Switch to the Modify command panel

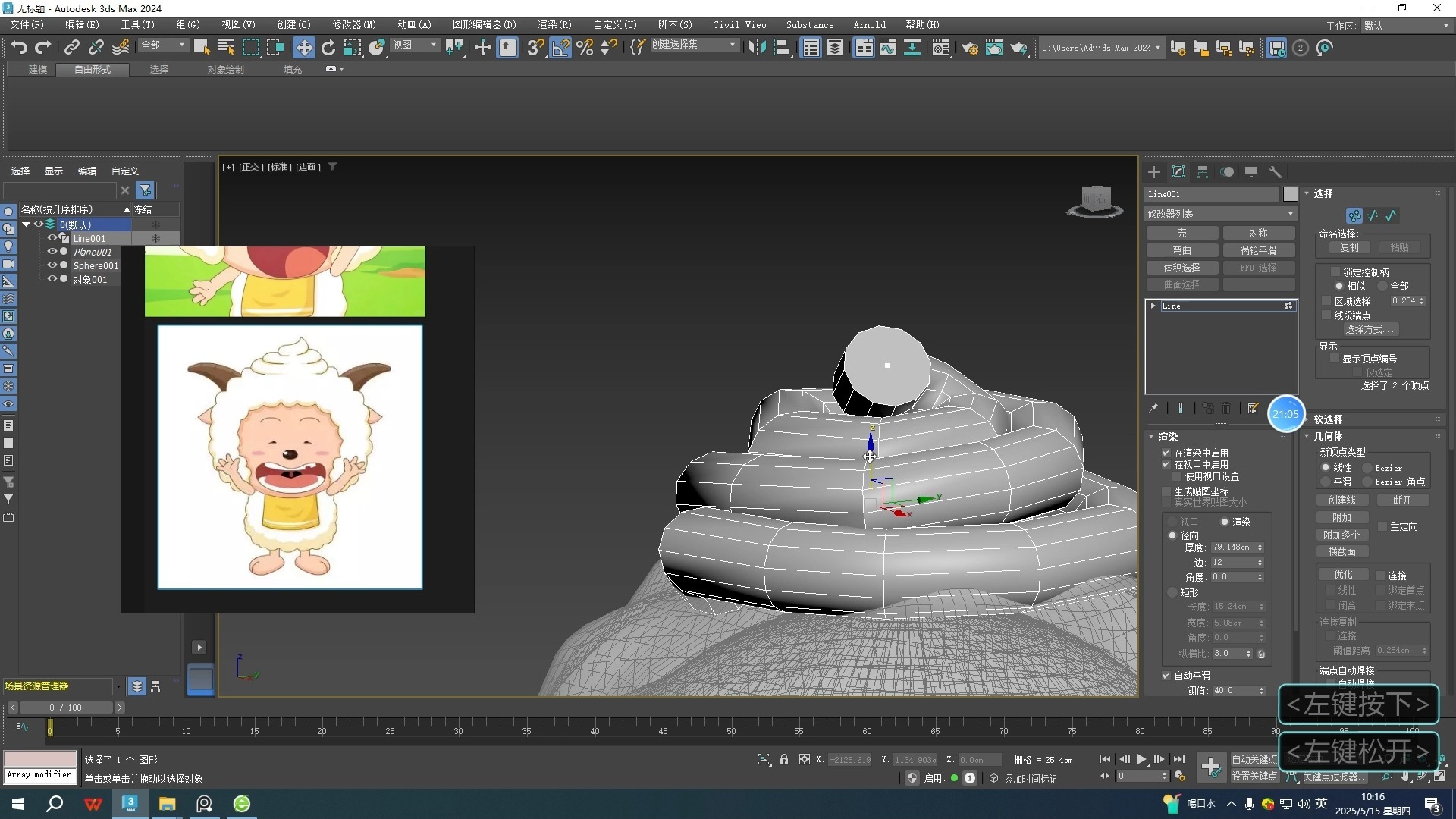tap(1178, 172)
